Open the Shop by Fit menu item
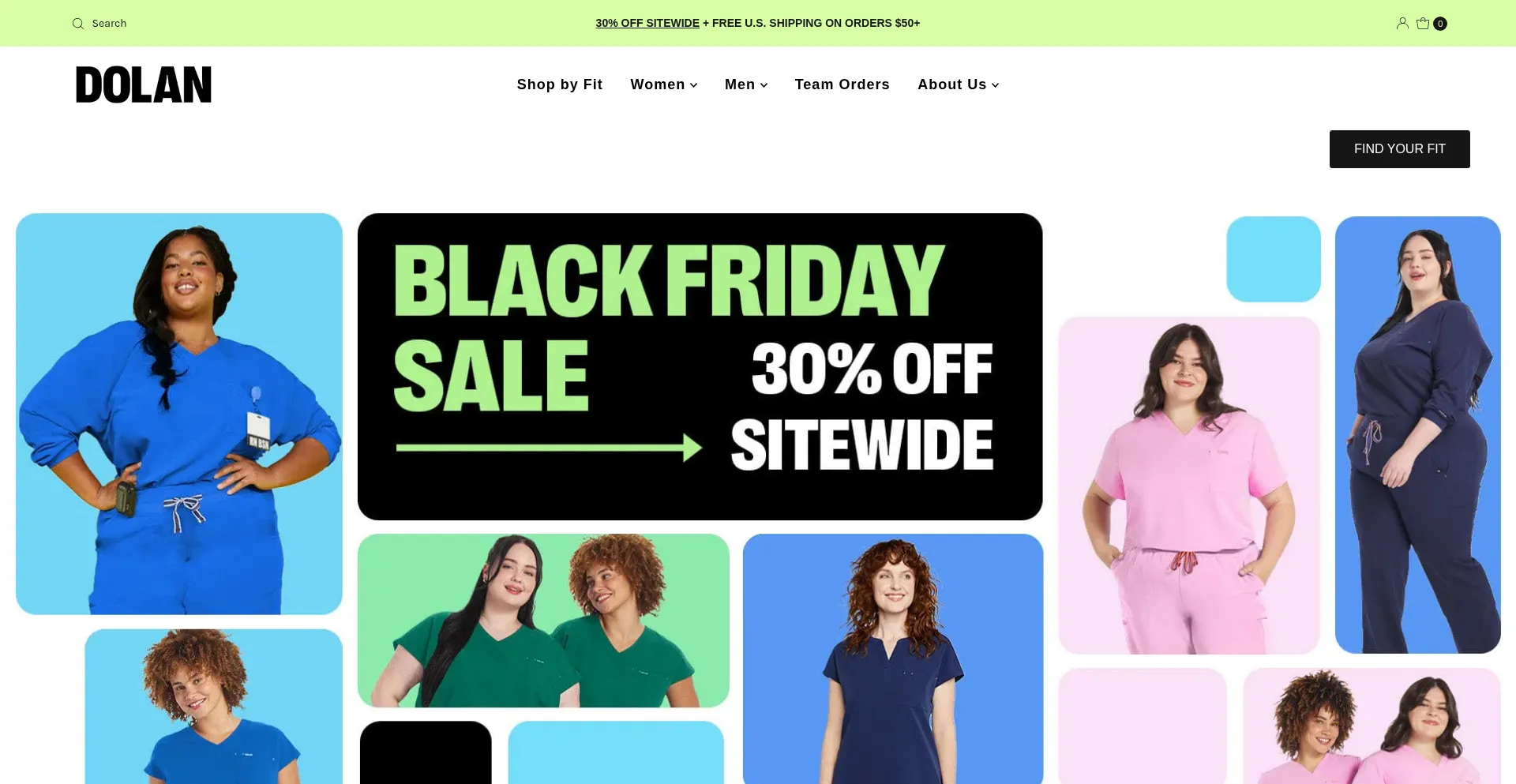Viewport: 1516px width, 784px height. (560, 84)
